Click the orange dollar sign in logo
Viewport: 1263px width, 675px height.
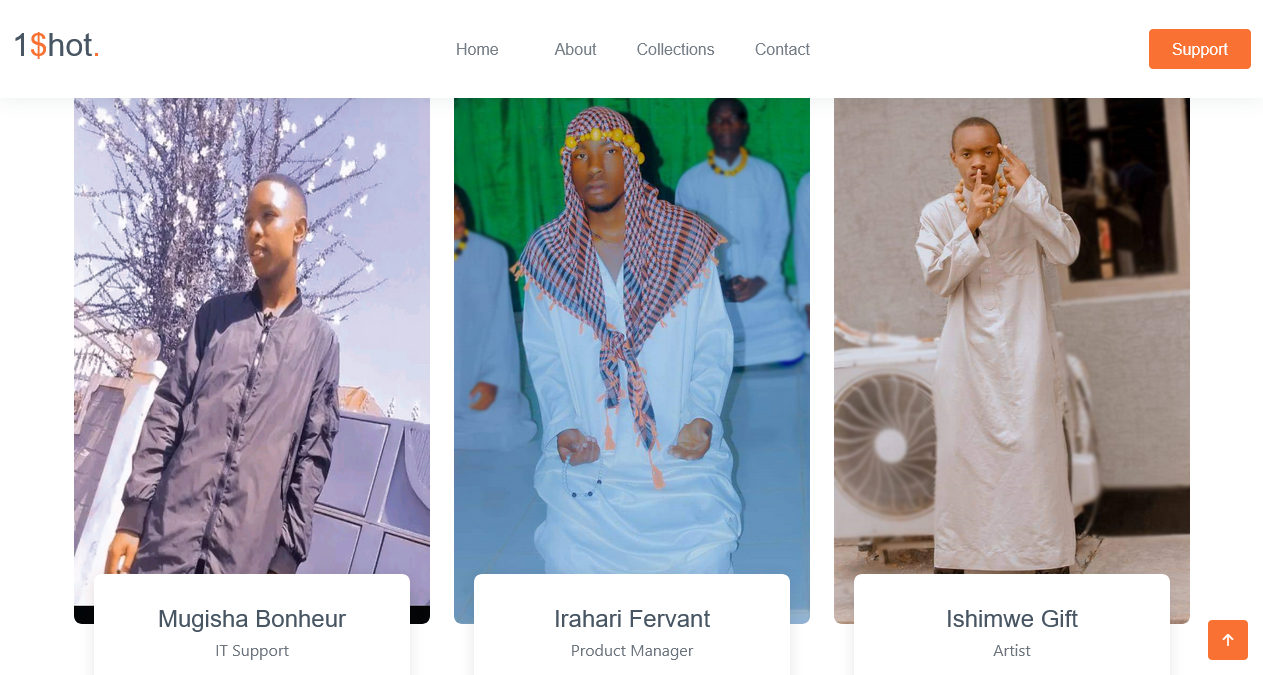[x=38, y=46]
